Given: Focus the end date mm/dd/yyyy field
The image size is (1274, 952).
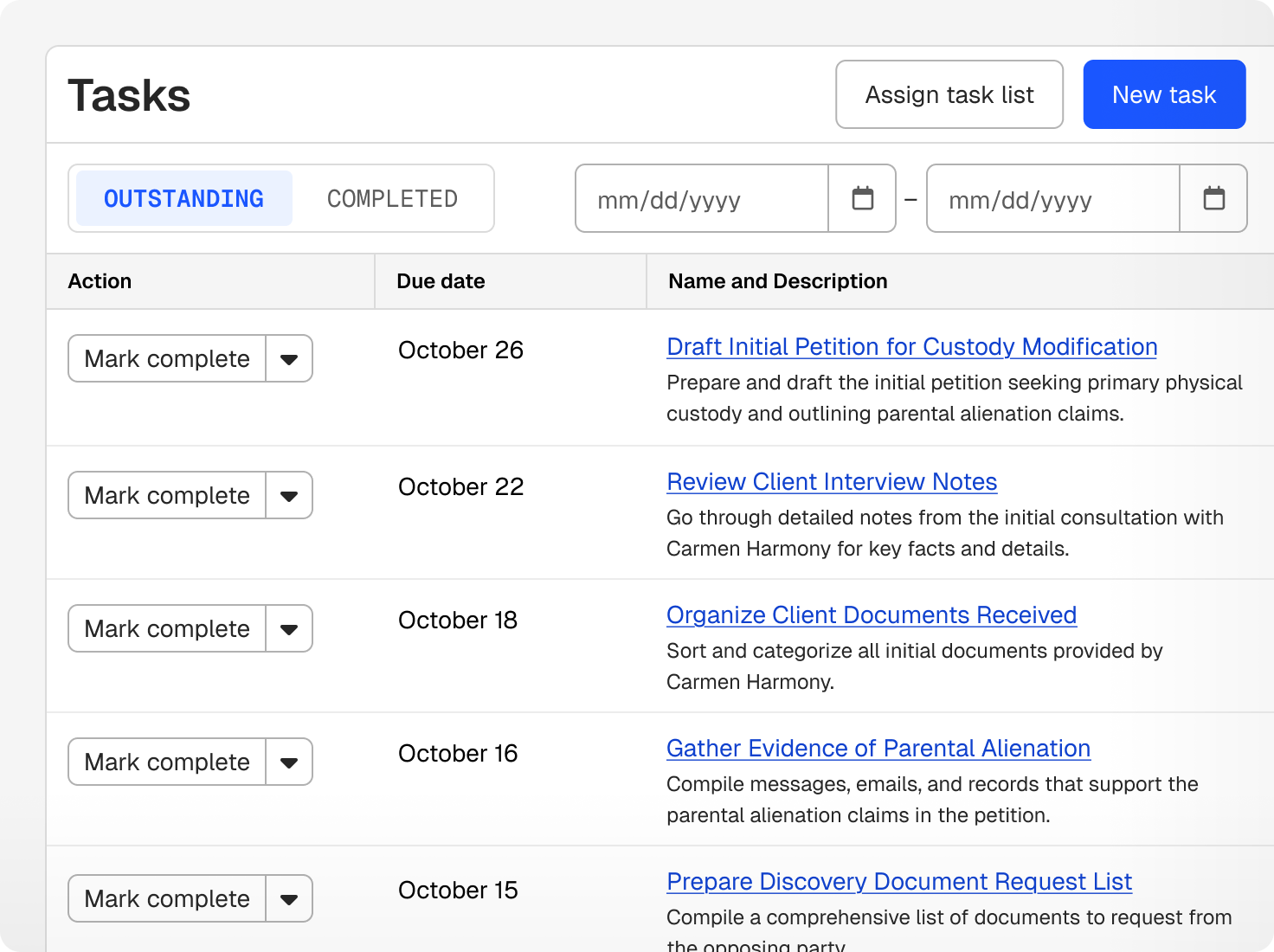Looking at the screenshot, I should click(1053, 198).
